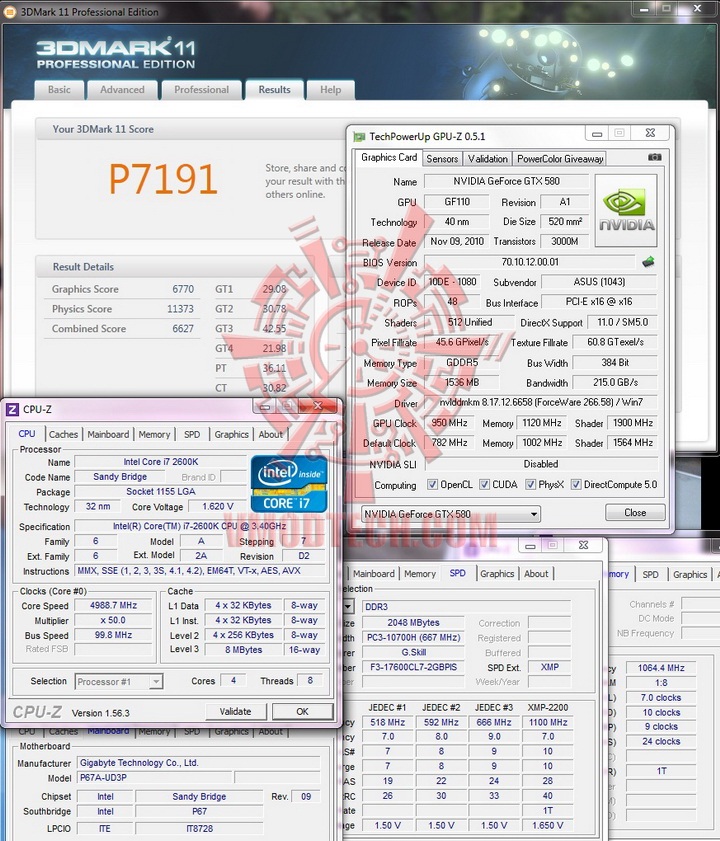The width and height of the screenshot is (720, 841).
Task: Click the Gigabyte Technology Co., Ltd. manufacturer field
Action: coord(199,763)
